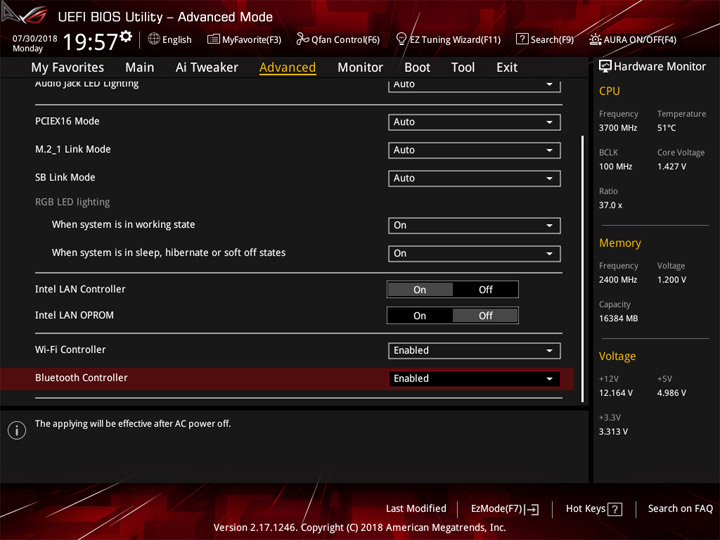Select the M.2_1 Link Mode label

(x=73, y=149)
